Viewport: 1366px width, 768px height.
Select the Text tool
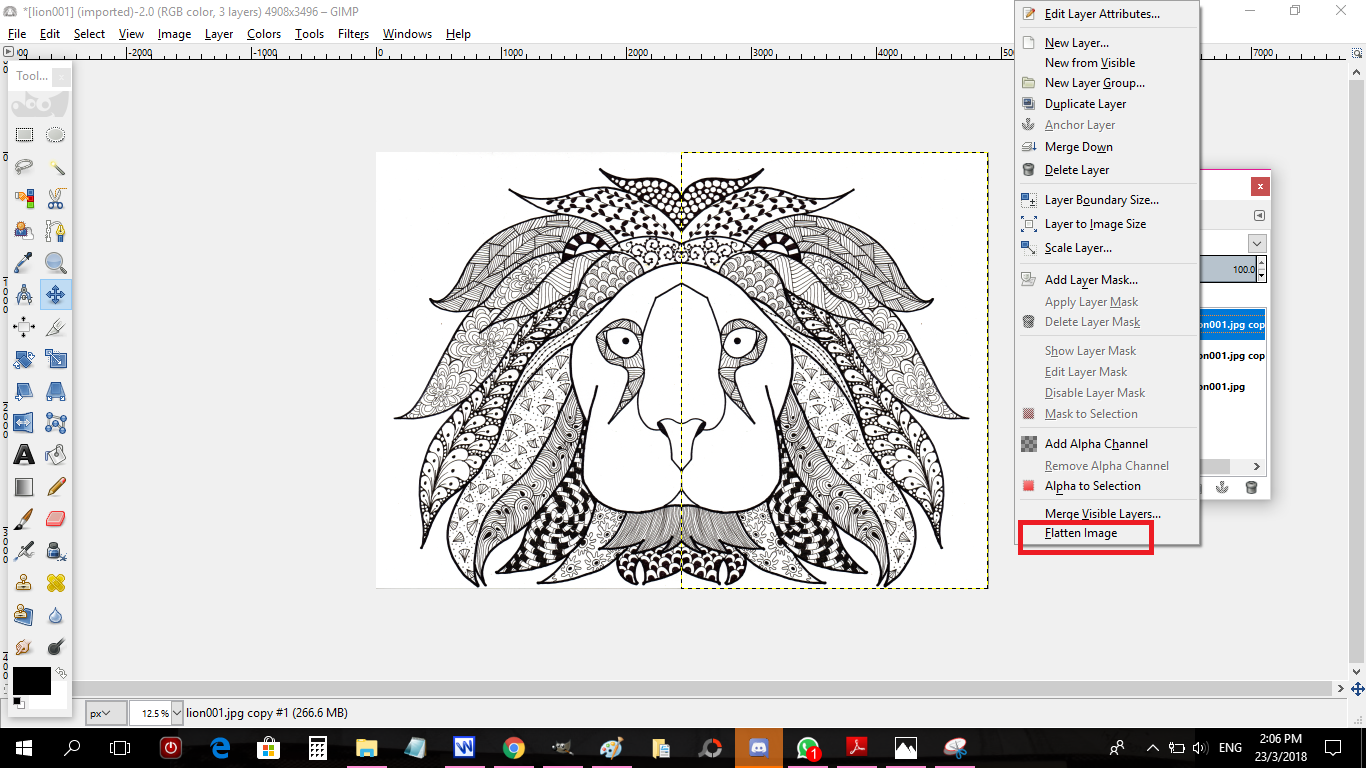[x=24, y=455]
